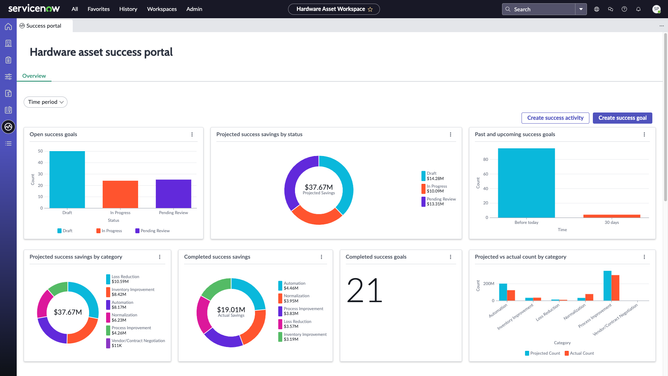Click the tab bar overflow icon at right
This screenshot has width=668, height=376.
(x=662, y=26)
